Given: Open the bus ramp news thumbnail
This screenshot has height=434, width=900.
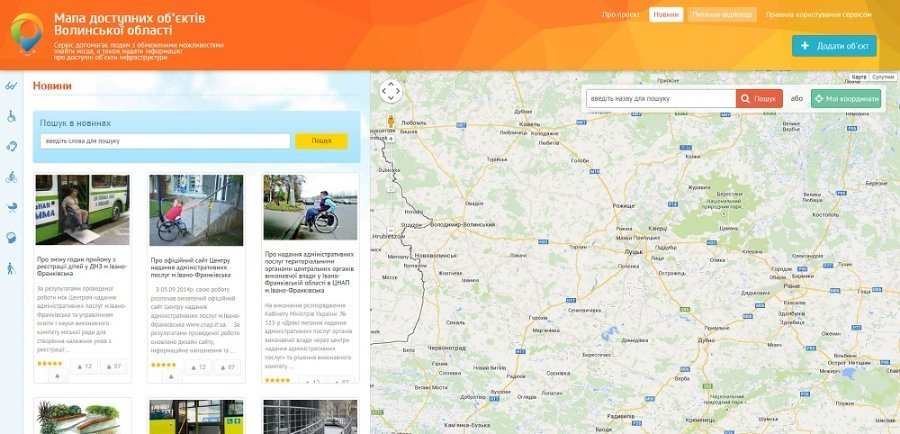Looking at the screenshot, I should pyautogui.click(x=82, y=210).
